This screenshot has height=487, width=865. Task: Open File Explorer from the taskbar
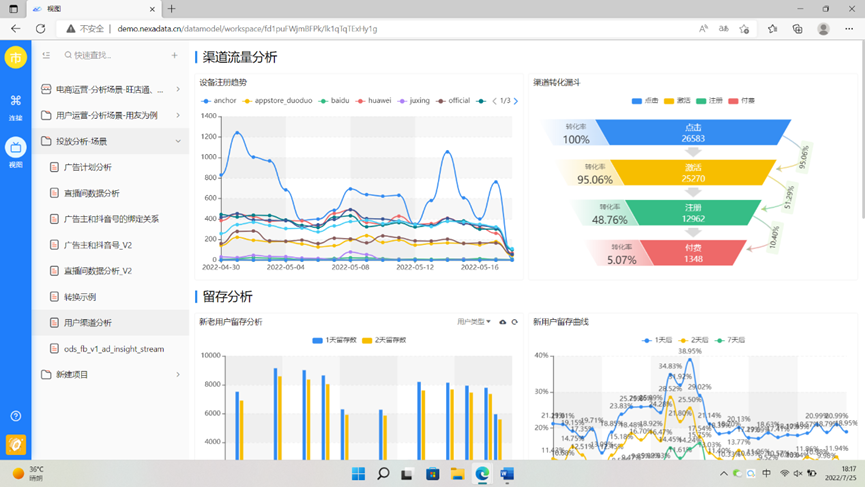click(x=457, y=474)
